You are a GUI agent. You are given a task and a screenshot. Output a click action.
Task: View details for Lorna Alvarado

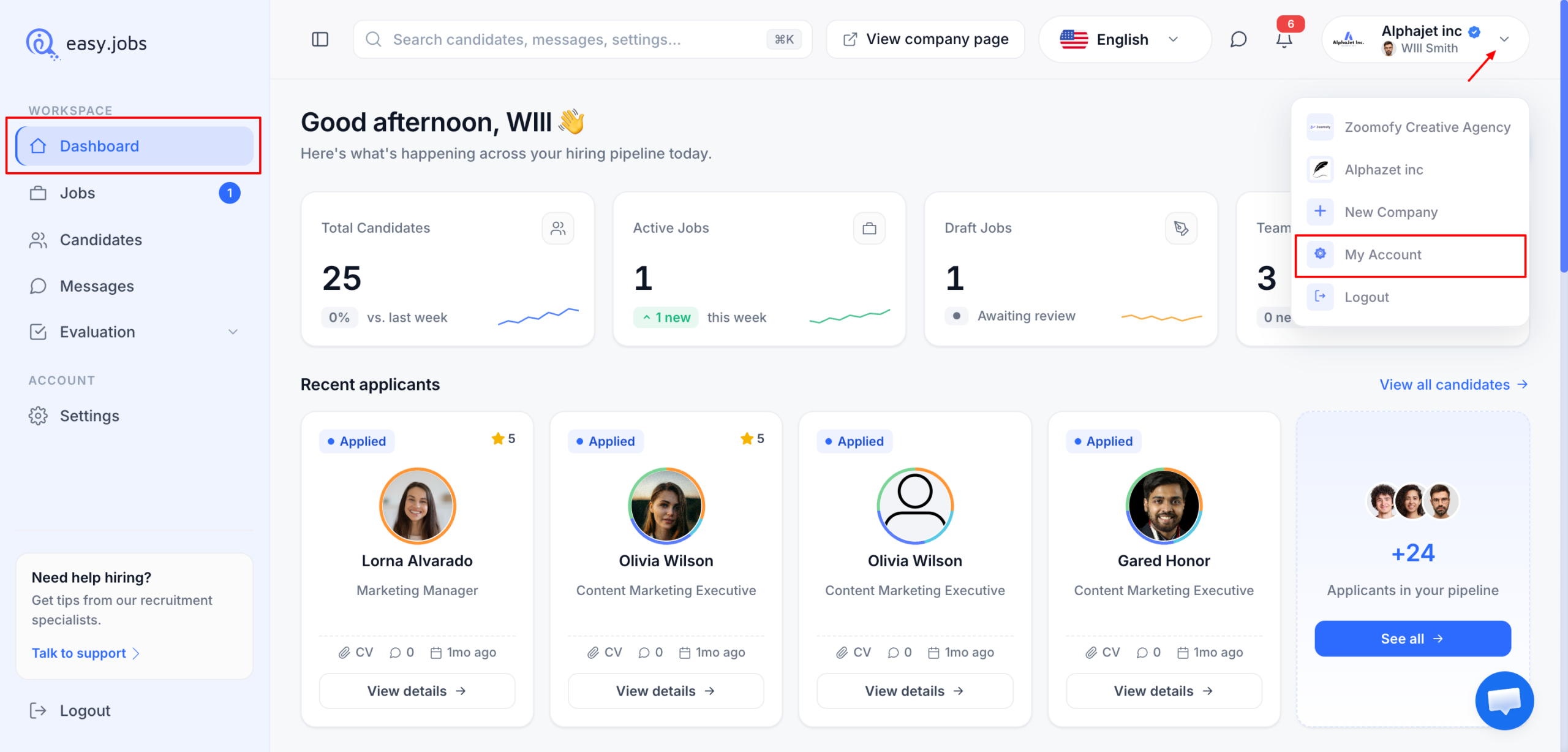417,691
